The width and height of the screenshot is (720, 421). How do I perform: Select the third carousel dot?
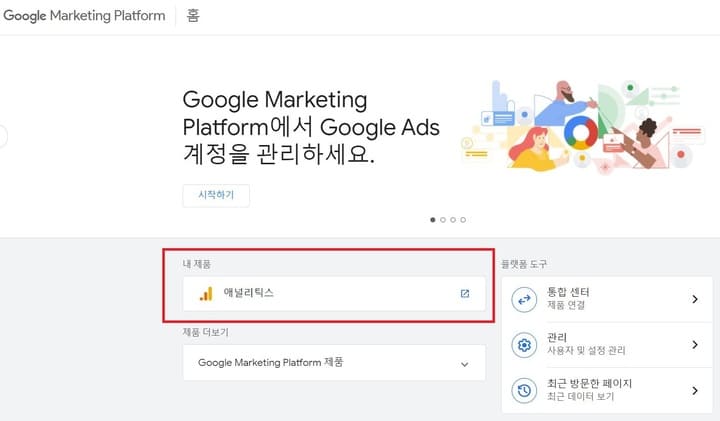coord(453,220)
